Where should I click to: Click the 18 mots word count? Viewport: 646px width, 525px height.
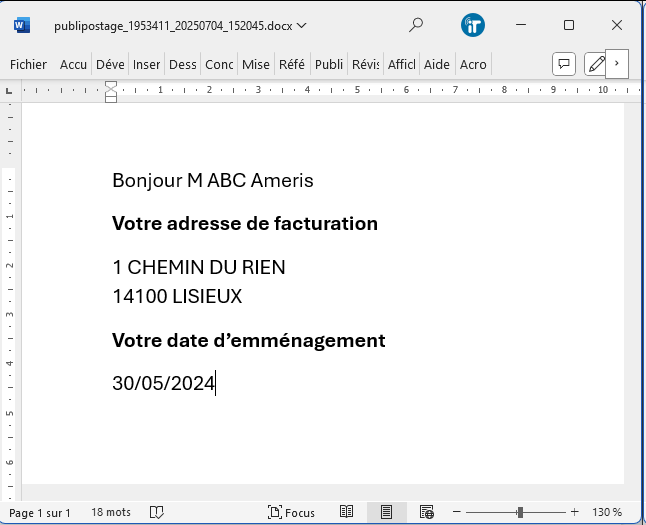point(111,512)
